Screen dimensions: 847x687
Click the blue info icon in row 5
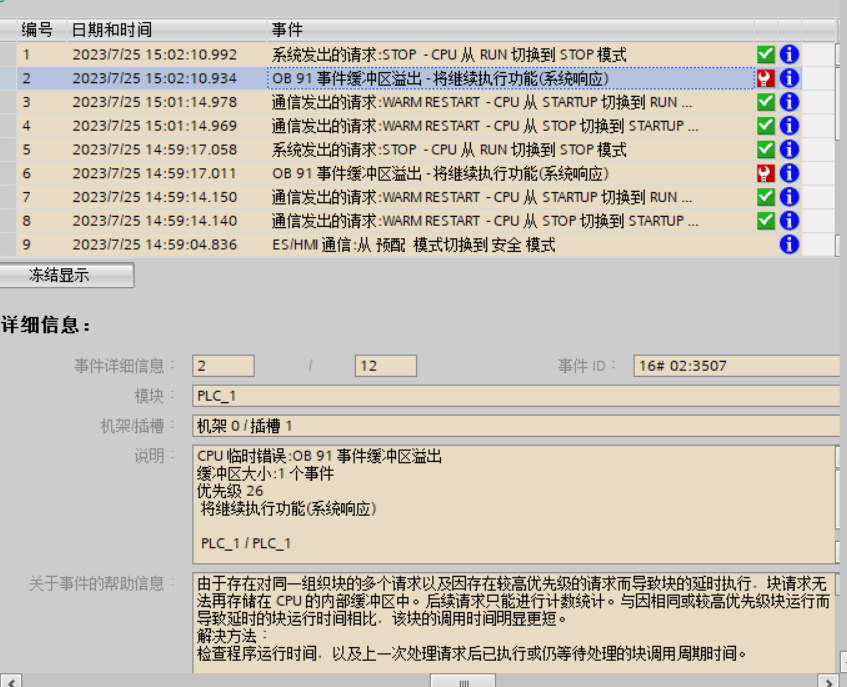[x=789, y=149]
